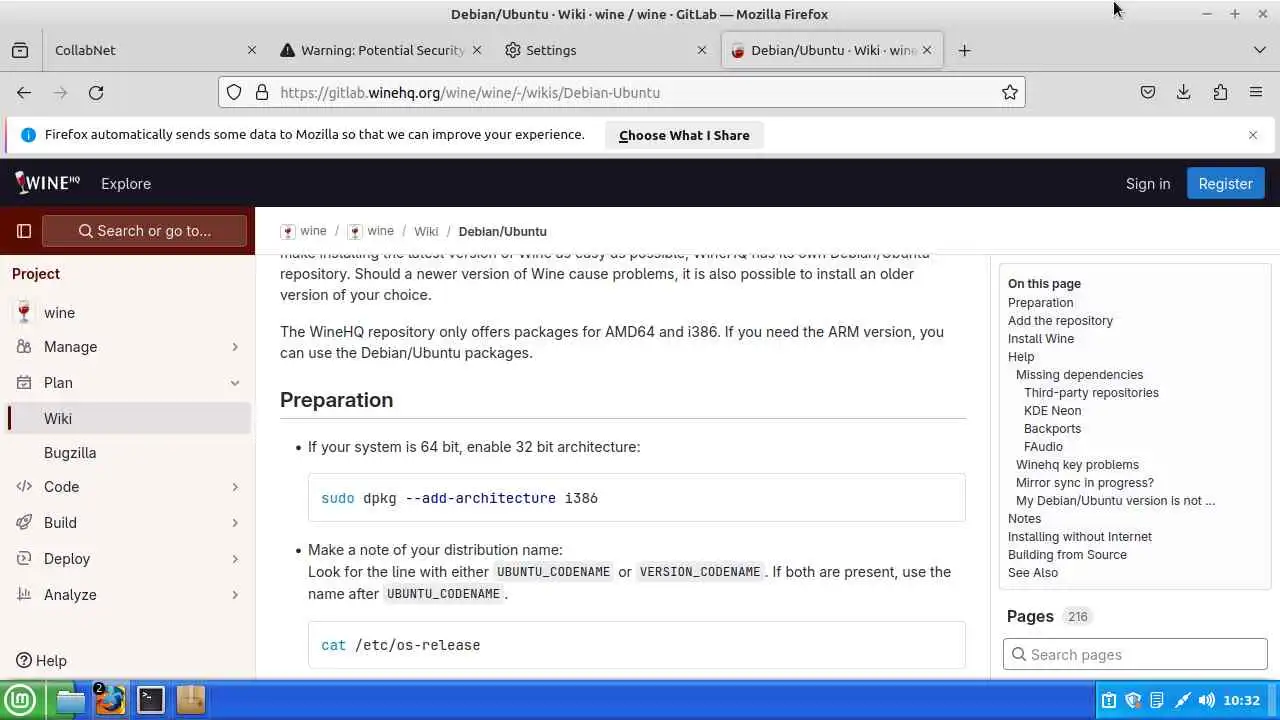Click the Sign in link

tap(1148, 183)
